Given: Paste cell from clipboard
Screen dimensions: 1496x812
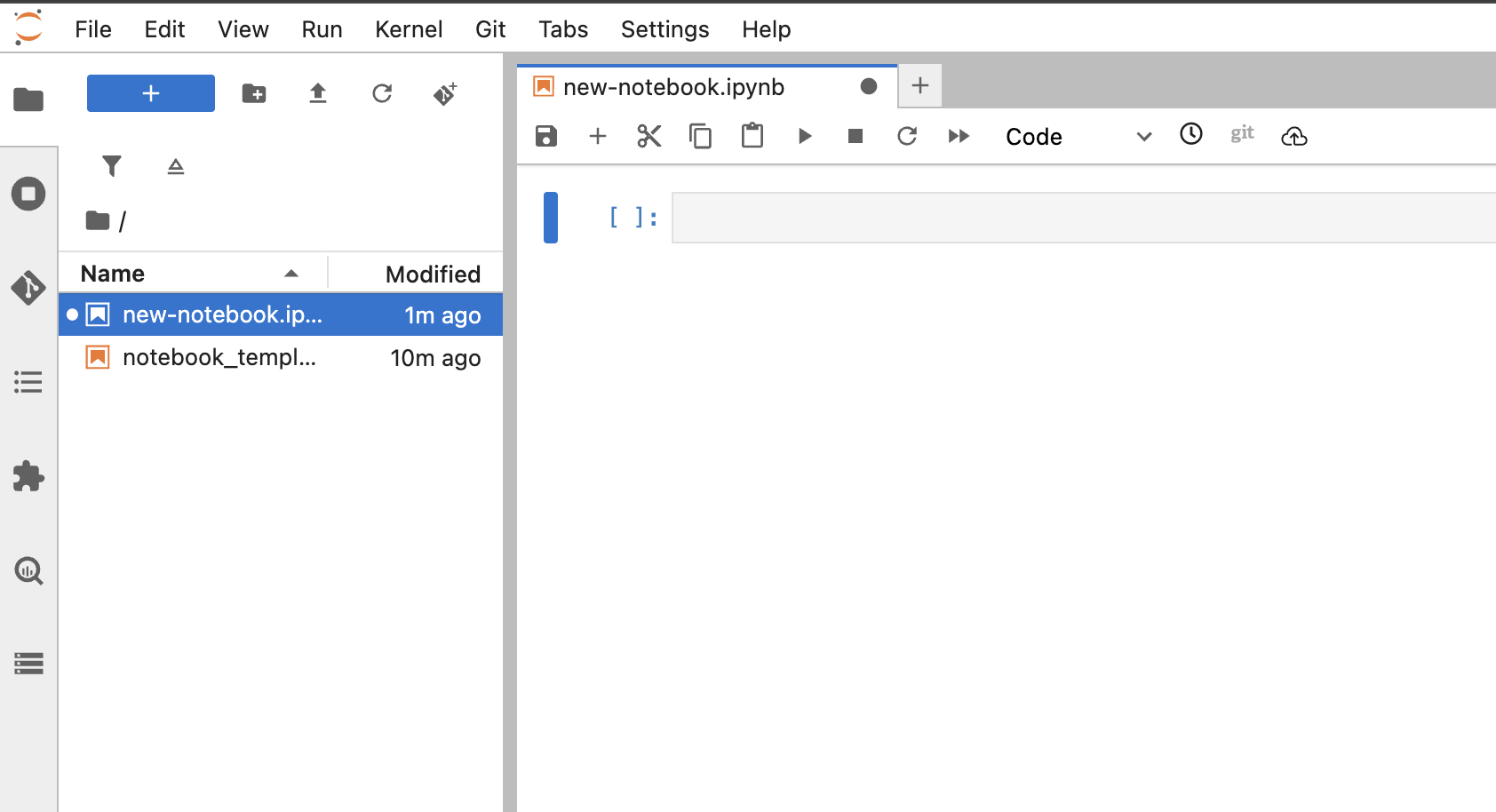Looking at the screenshot, I should [x=752, y=135].
